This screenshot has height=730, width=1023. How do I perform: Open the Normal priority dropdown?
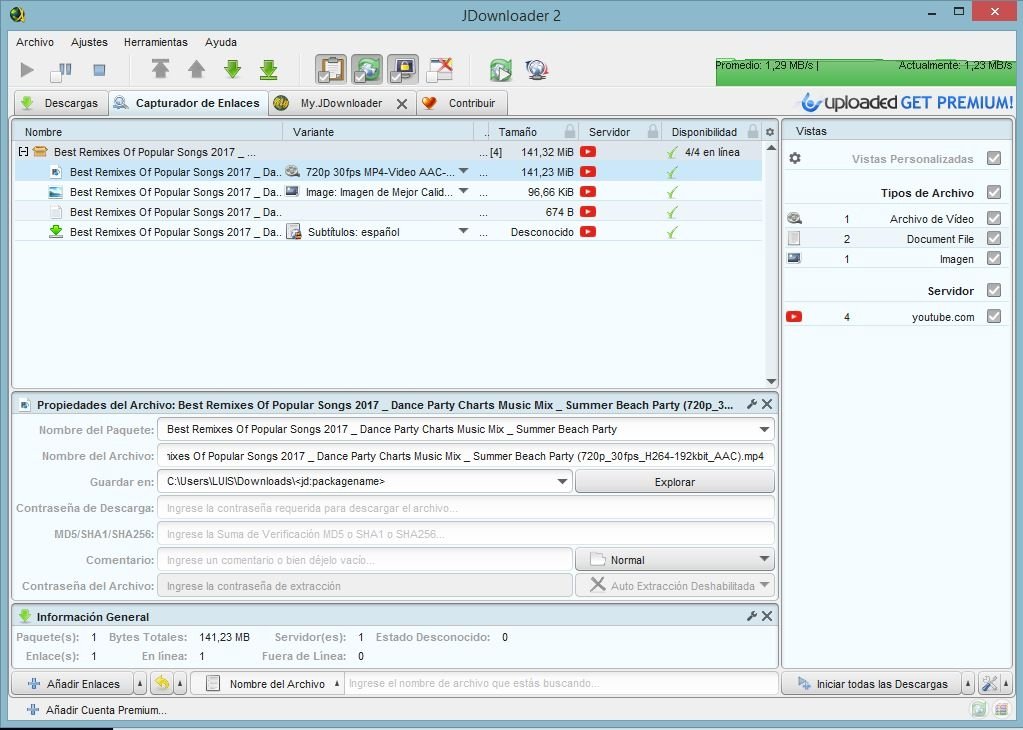[675, 560]
